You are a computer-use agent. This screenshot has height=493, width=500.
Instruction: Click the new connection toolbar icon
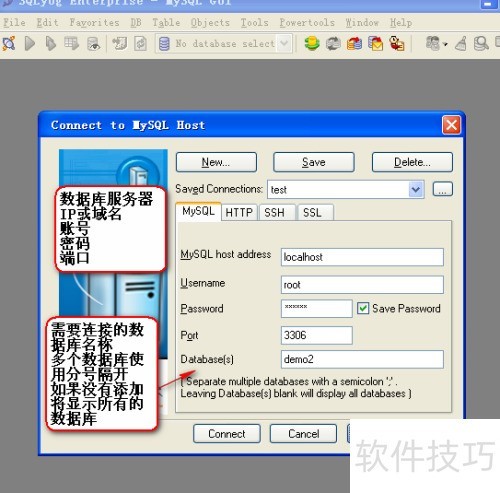pos(9,43)
